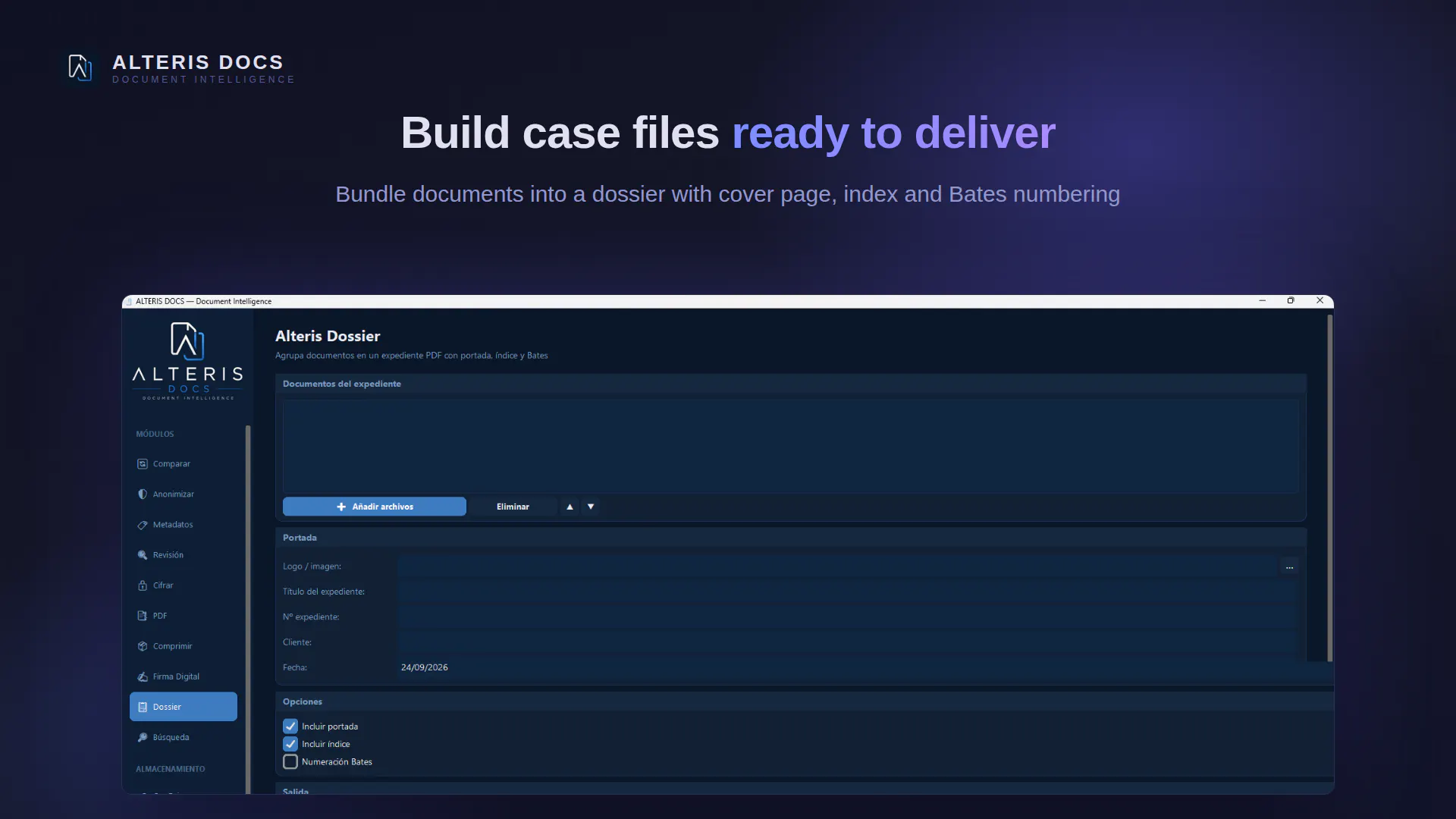Viewport: 1456px width, 819px height.
Task: Click the Opciones section heading
Action: pos(303,701)
